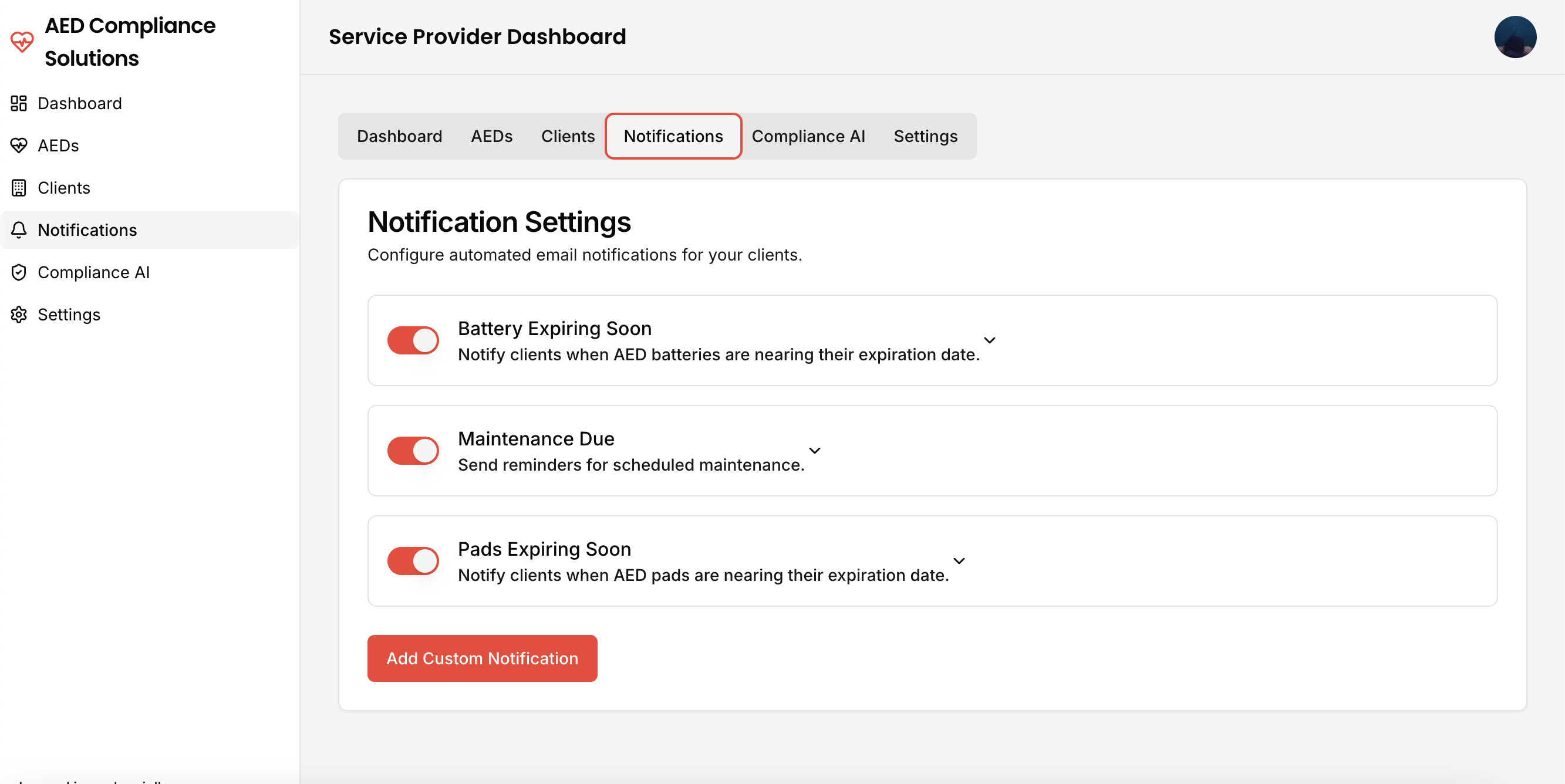Disable the Battery Expiring Soon toggle
This screenshot has height=784, width=1565.
click(413, 340)
